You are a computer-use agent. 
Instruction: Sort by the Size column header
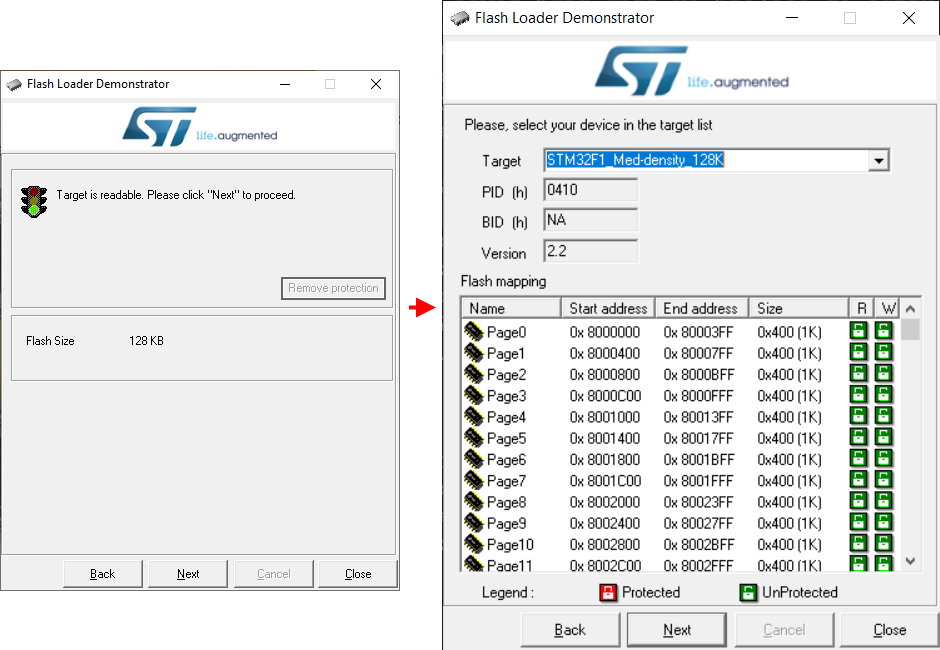point(799,308)
